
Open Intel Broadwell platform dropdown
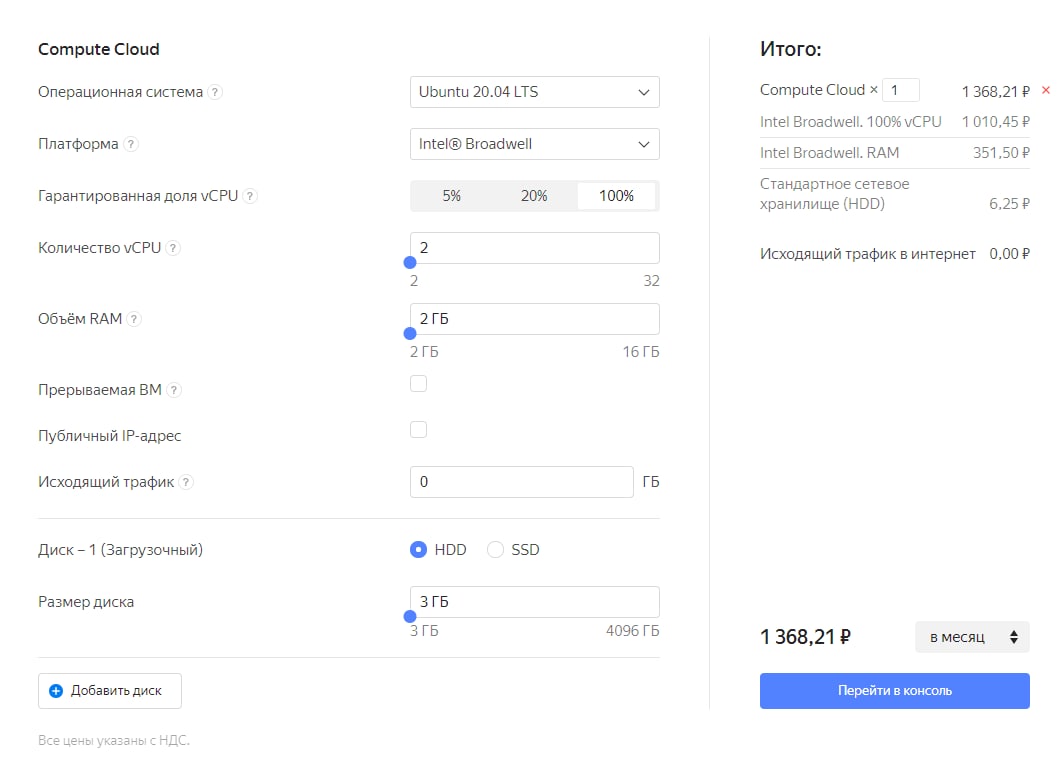click(534, 144)
